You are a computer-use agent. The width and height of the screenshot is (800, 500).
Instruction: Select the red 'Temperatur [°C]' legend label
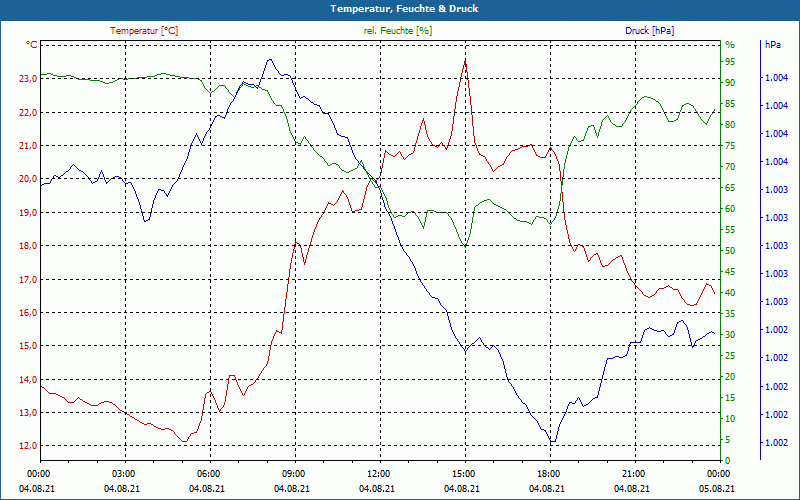click(144, 31)
